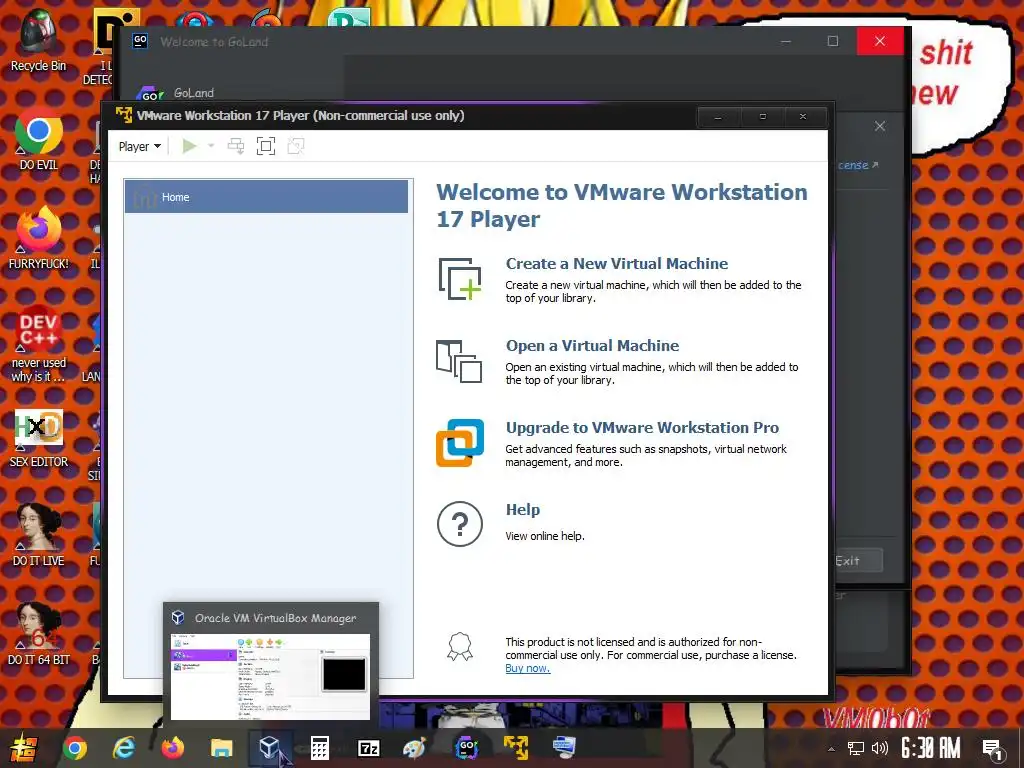Click GoLand logo in Welcome to GoLand window
Viewport: 1024px width, 768px height.
click(150, 95)
